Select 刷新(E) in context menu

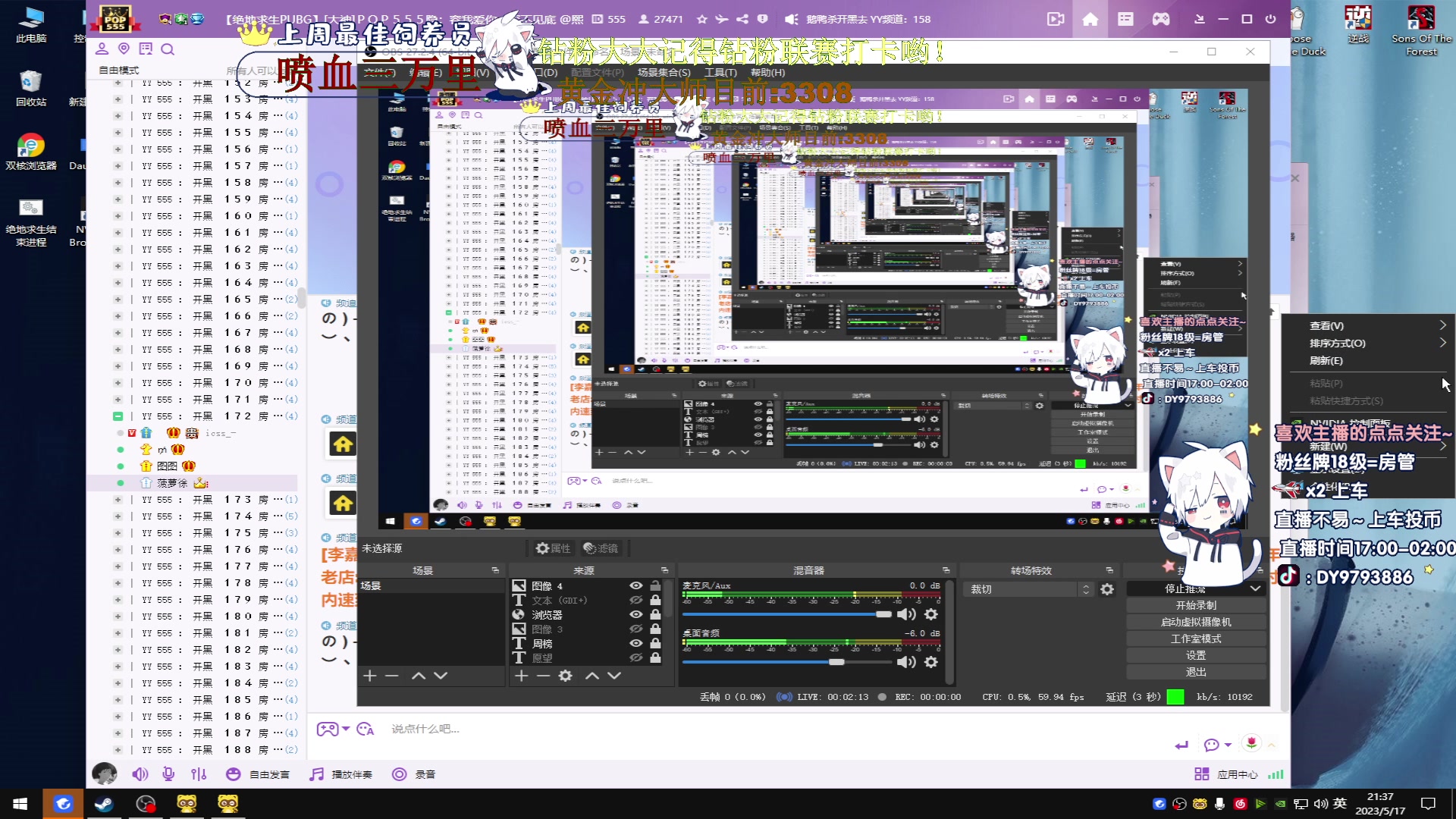pyautogui.click(x=1326, y=361)
